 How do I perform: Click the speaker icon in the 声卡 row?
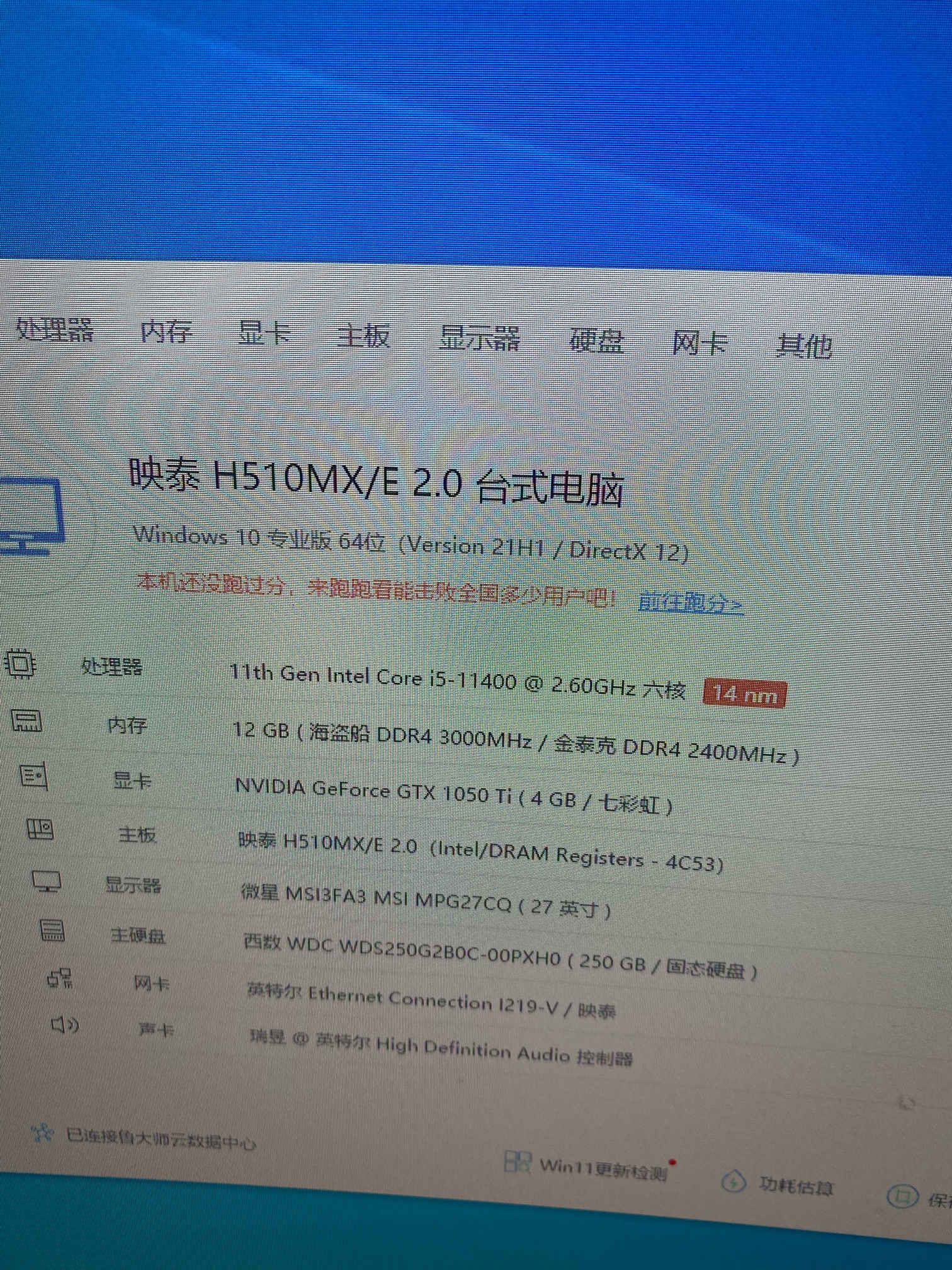coord(65,1025)
